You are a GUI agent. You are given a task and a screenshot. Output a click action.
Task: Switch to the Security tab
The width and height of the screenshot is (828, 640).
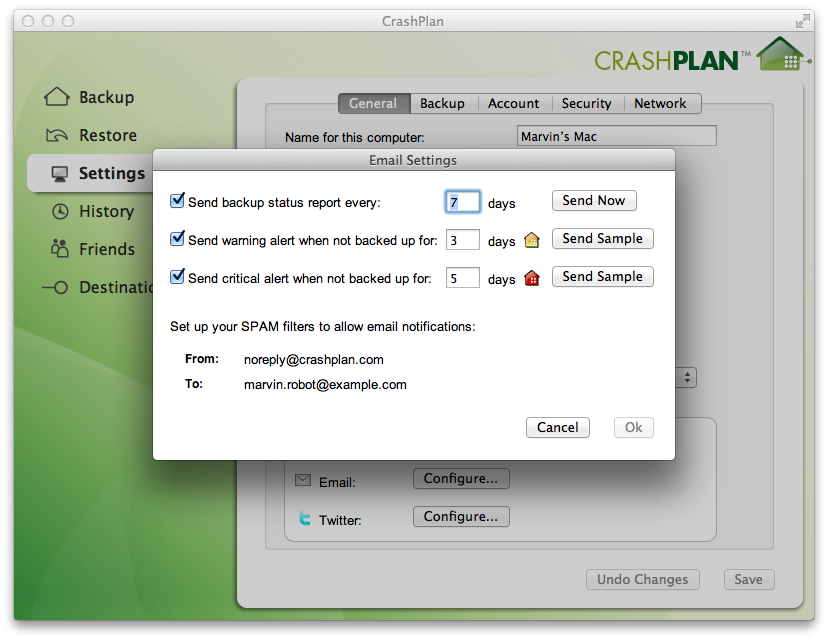[x=587, y=103]
